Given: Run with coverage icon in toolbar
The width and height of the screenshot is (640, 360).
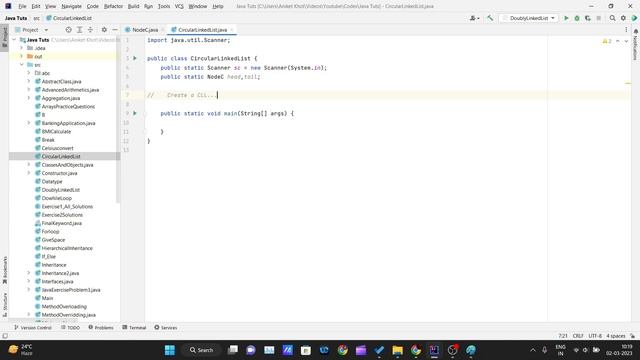Looking at the screenshot, I should tap(588, 18).
